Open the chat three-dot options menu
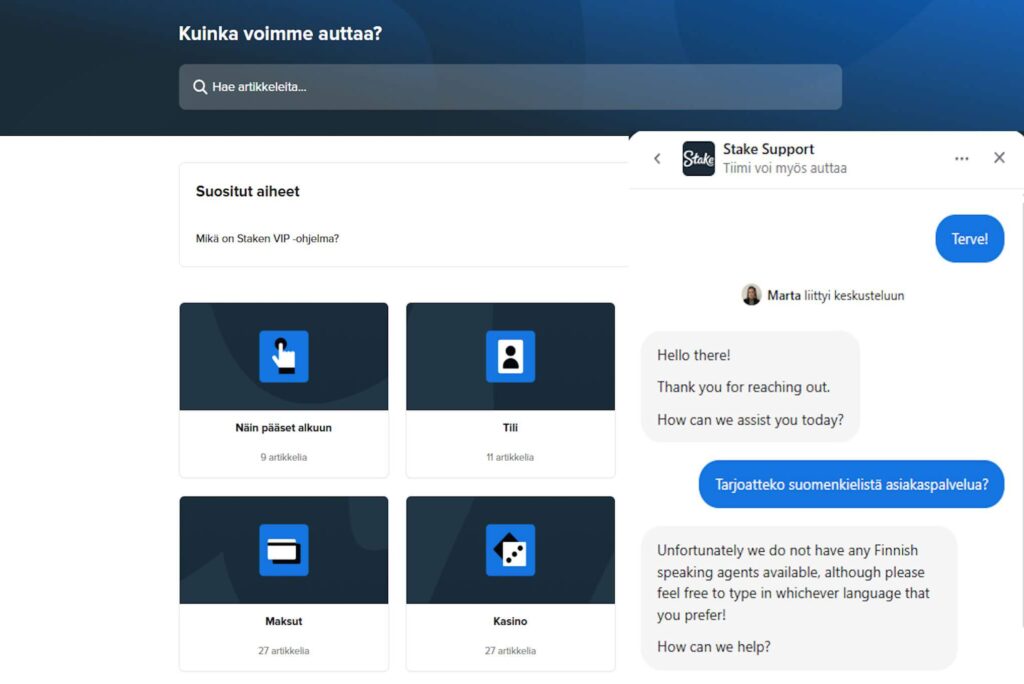 (961, 158)
